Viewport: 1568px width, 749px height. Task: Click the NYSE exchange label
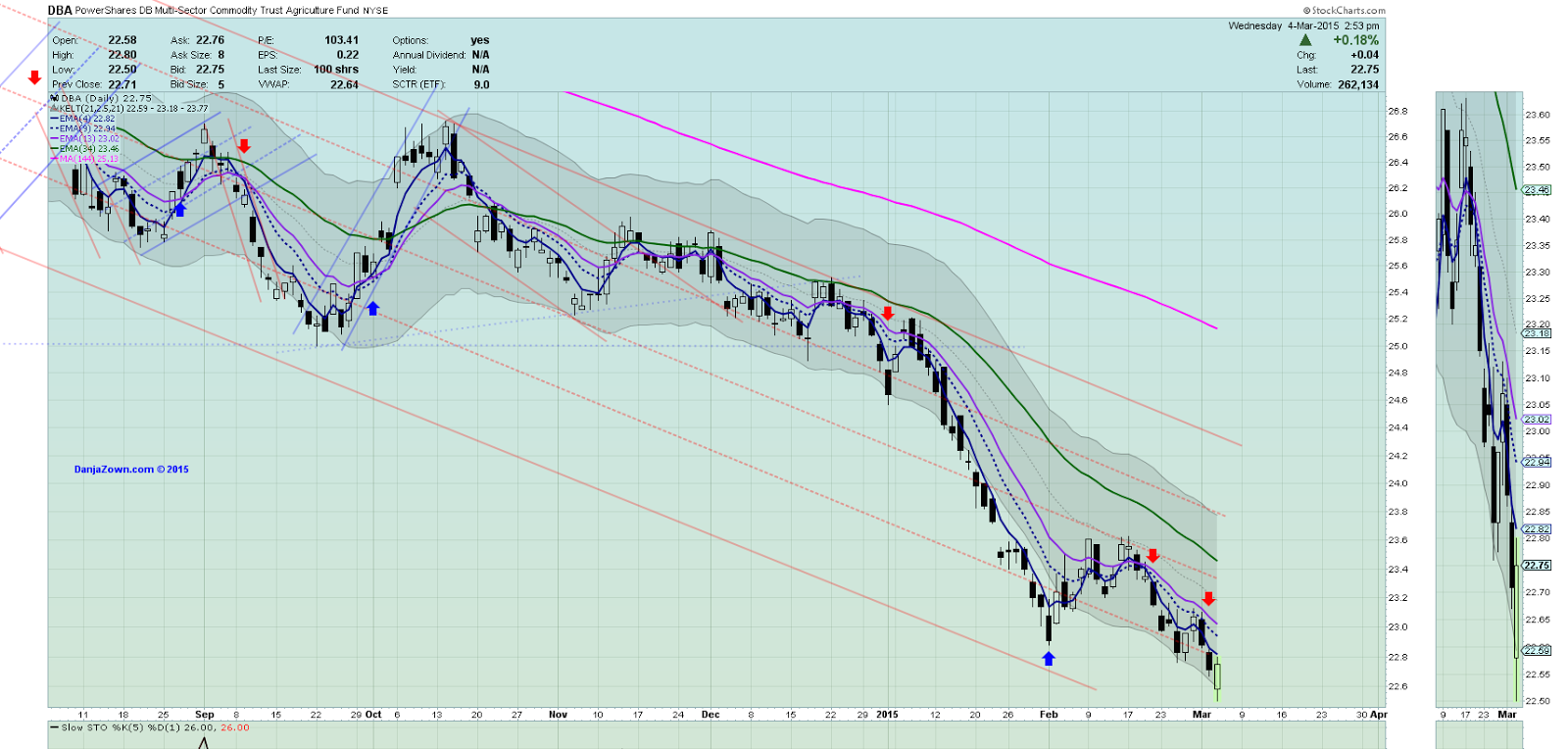(x=375, y=11)
